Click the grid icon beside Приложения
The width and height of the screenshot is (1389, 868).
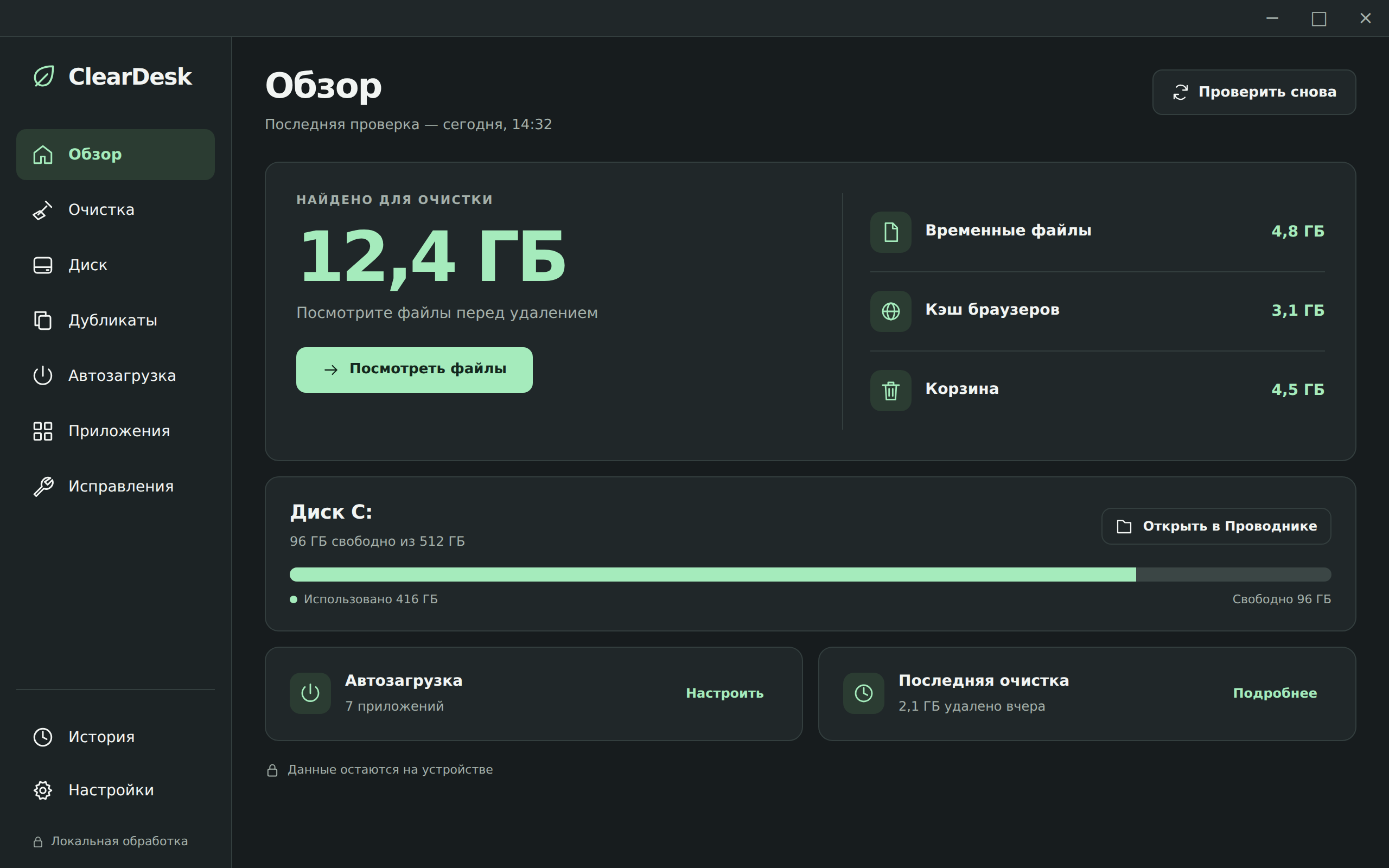tap(43, 431)
